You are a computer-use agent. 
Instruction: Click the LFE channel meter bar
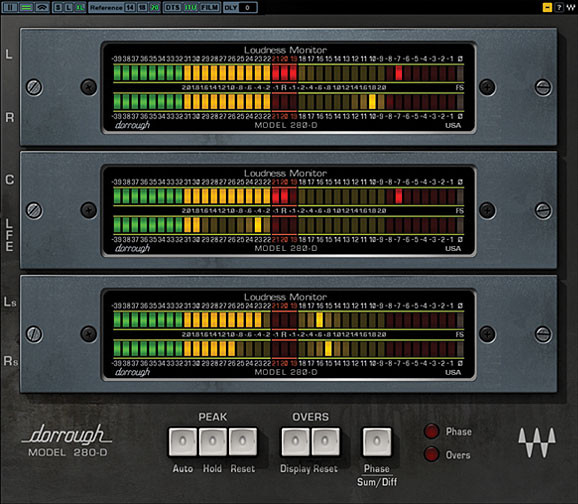pos(289,225)
